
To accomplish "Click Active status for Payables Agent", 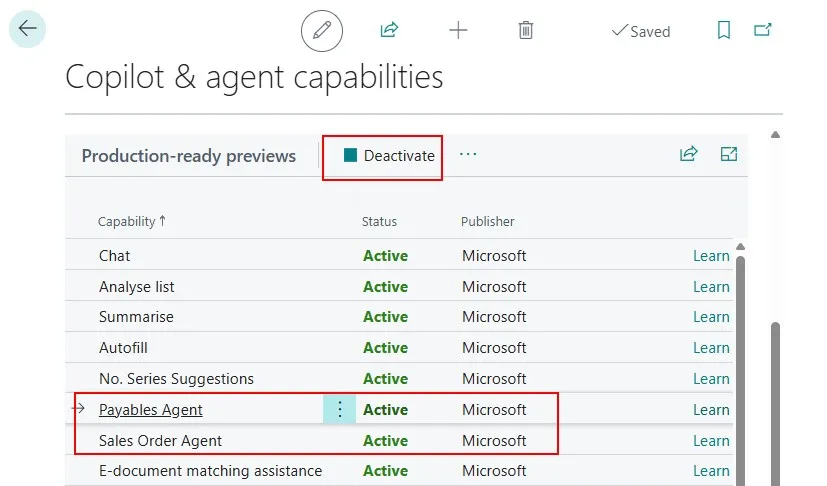I will [386, 410].
